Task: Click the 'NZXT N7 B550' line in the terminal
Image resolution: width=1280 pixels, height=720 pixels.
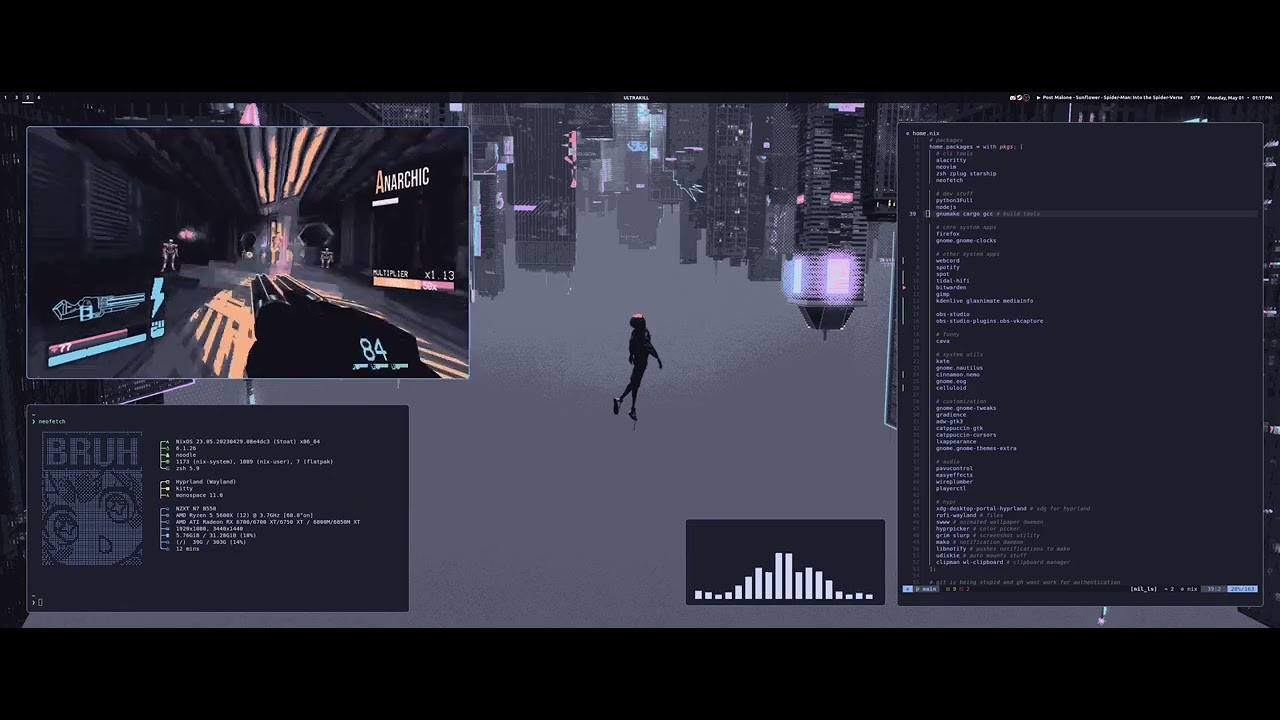Action: (x=195, y=509)
